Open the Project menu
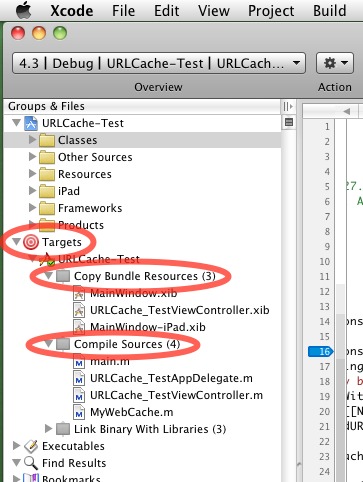This screenshot has width=363, height=482. [271, 11]
